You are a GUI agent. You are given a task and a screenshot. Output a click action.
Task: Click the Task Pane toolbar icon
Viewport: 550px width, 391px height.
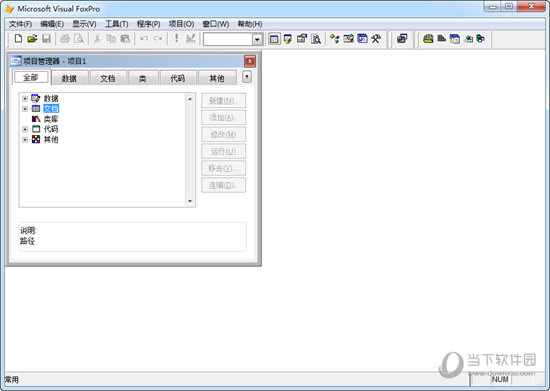pyautogui.click(x=362, y=39)
